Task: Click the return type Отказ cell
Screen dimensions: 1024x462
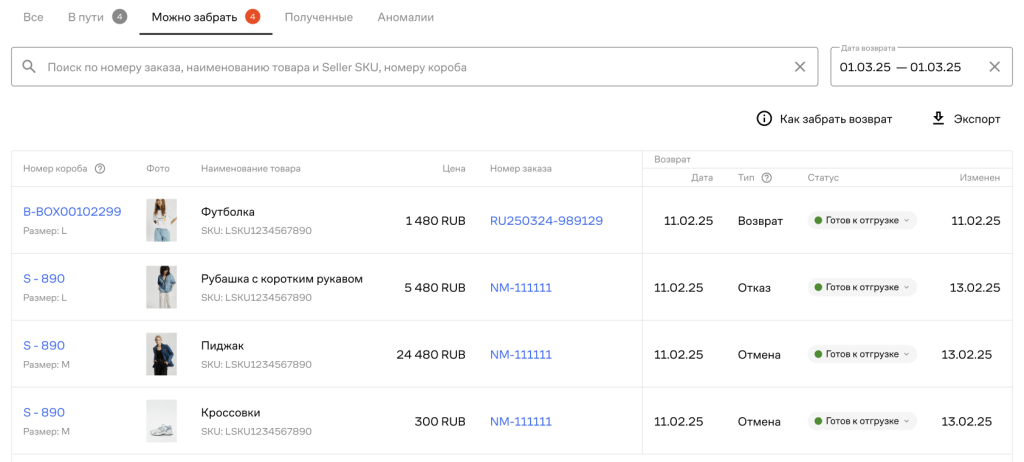Action: point(754,288)
